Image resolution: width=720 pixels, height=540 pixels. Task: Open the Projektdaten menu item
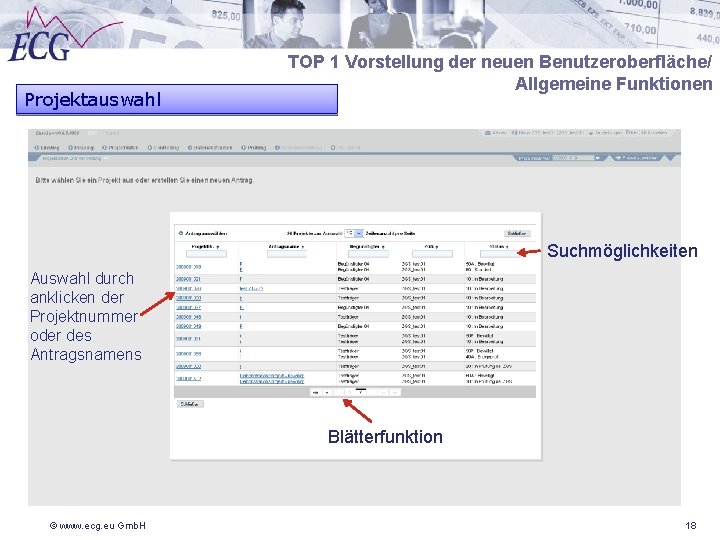coord(120,148)
